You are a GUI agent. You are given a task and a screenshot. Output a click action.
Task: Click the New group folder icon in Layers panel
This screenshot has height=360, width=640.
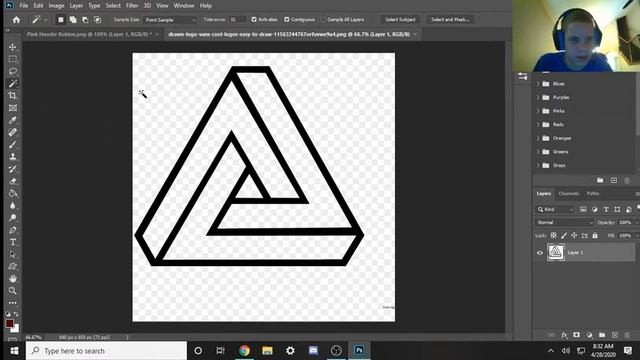602,335
